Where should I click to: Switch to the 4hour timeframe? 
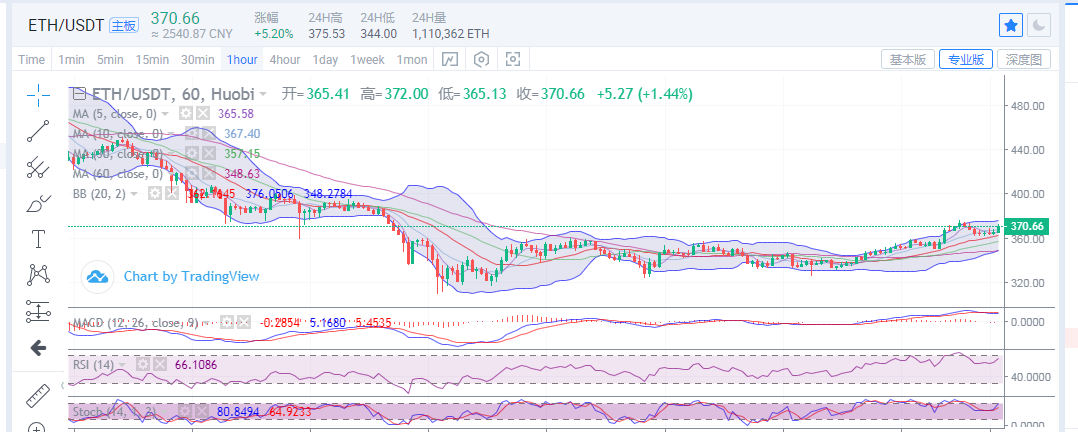click(285, 60)
